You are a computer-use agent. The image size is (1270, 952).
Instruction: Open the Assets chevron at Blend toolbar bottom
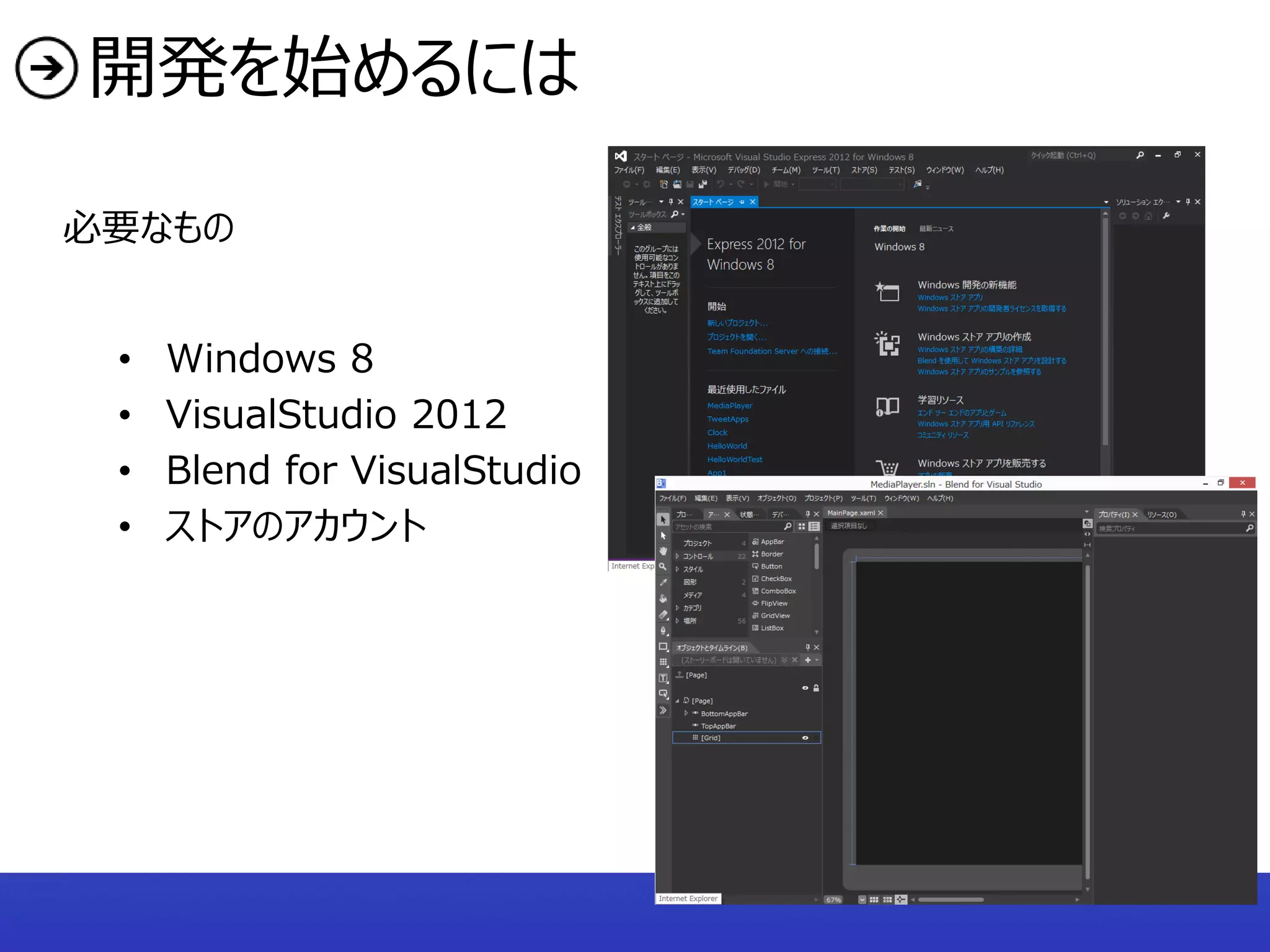click(x=663, y=711)
